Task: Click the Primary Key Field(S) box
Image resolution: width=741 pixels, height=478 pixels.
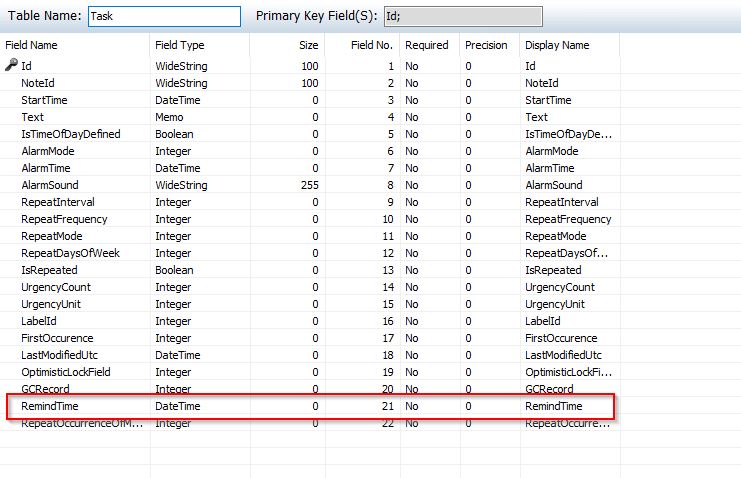Action: pyautogui.click(x=463, y=16)
